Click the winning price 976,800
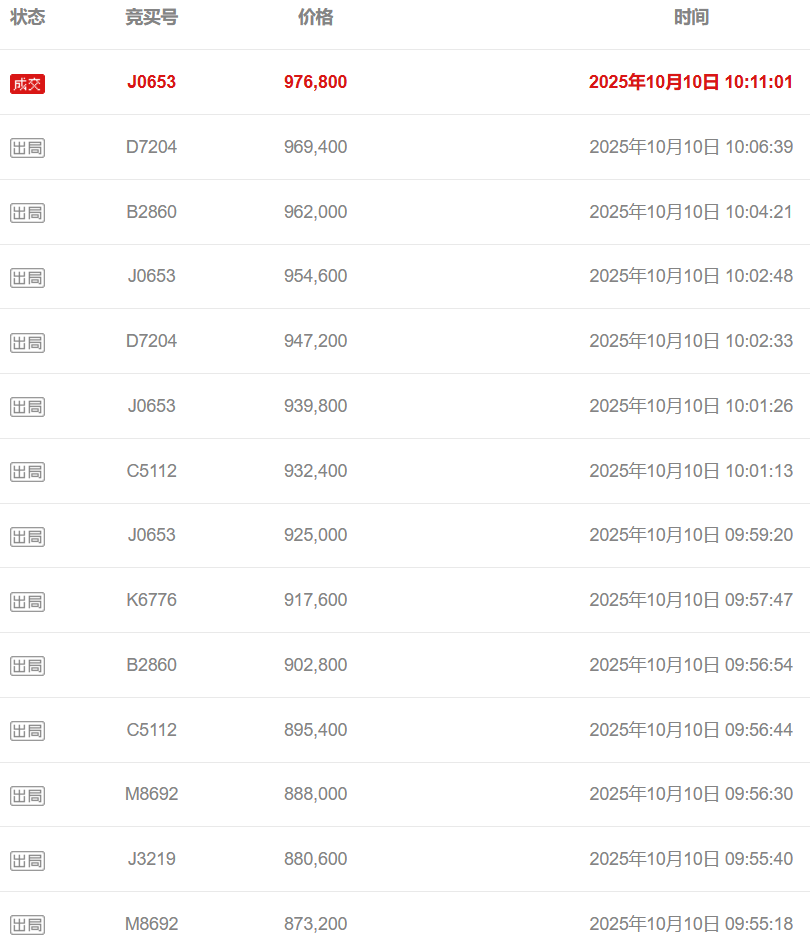810x948 pixels. pos(315,82)
